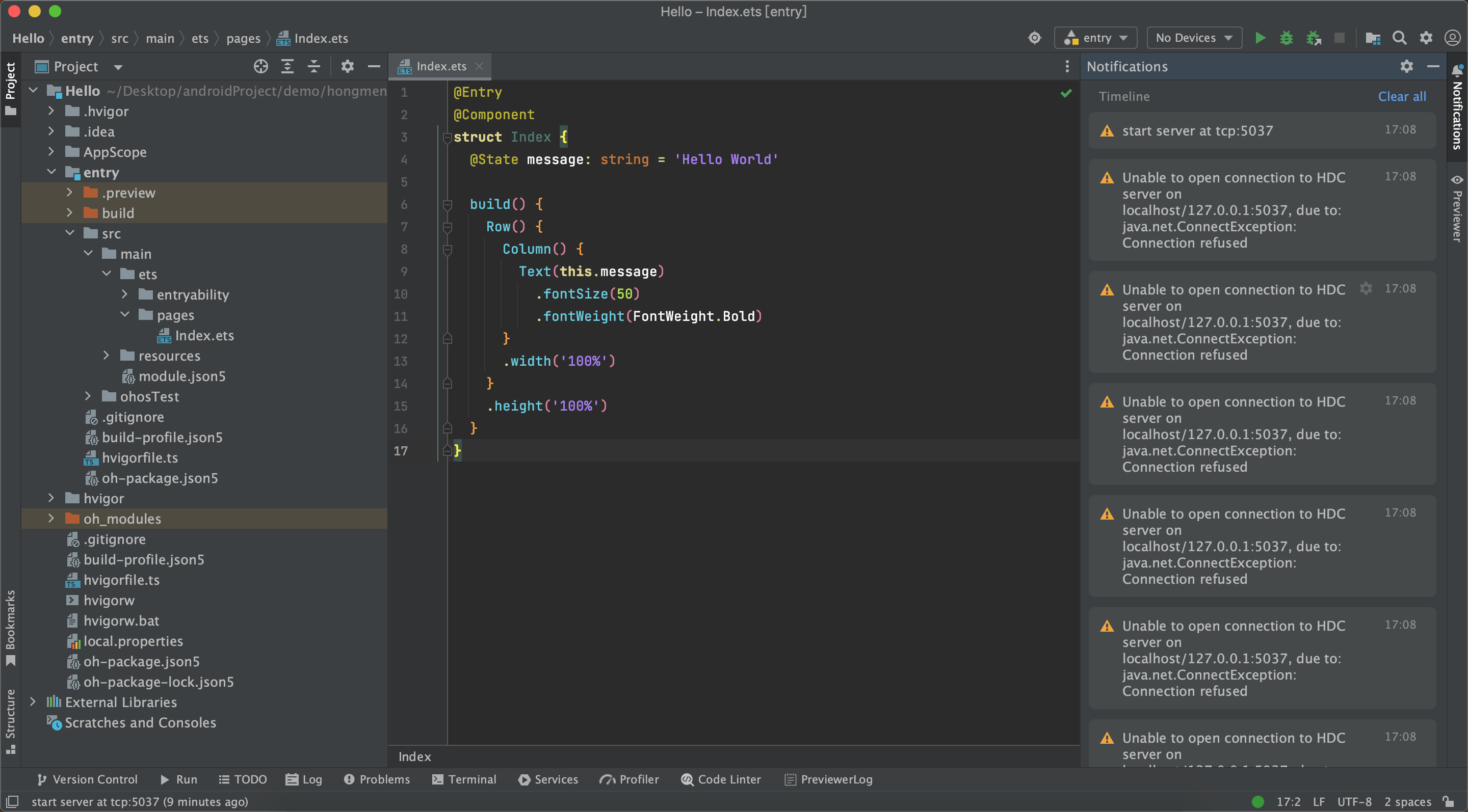Expand the entryability folder
The image size is (1468, 812).
pos(125,294)
